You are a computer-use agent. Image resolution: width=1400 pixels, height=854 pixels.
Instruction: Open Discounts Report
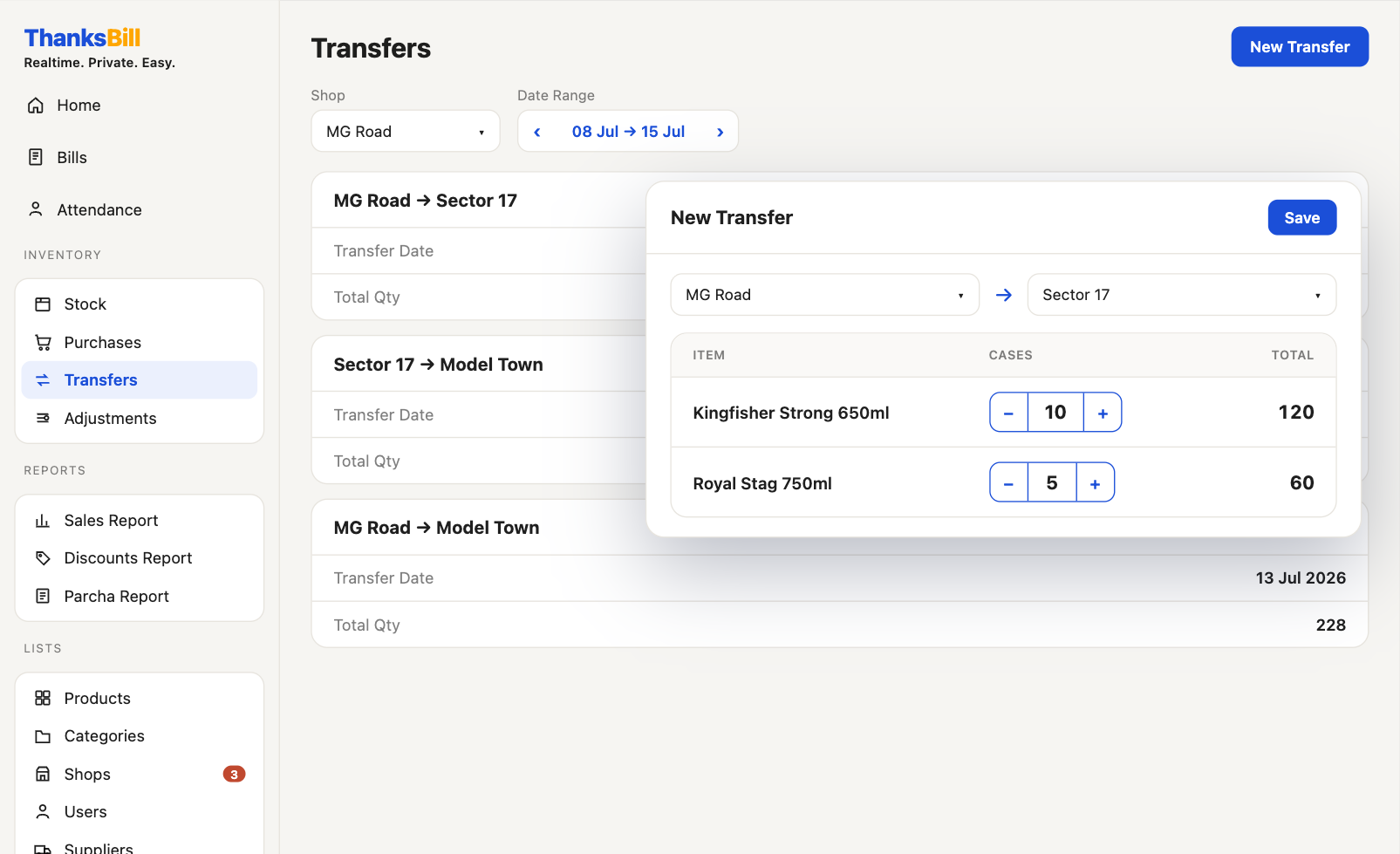pyautogui.click(x=140, y=558)
